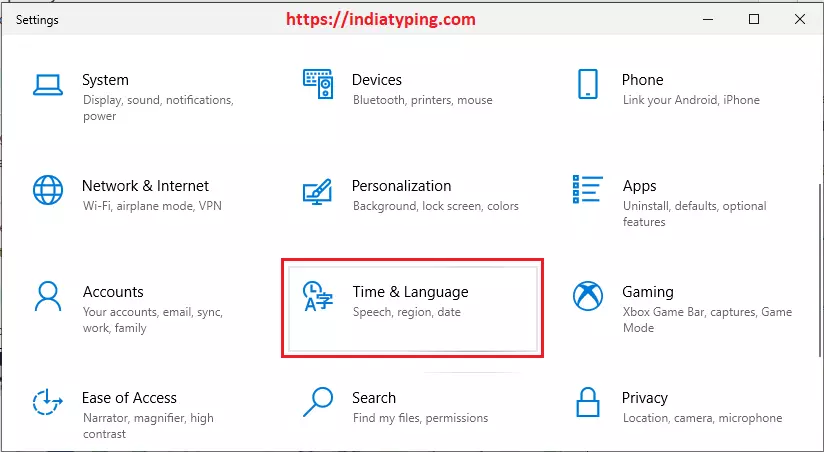Click 'Narrator, magnifier, high contrast' description

(148, 426)
